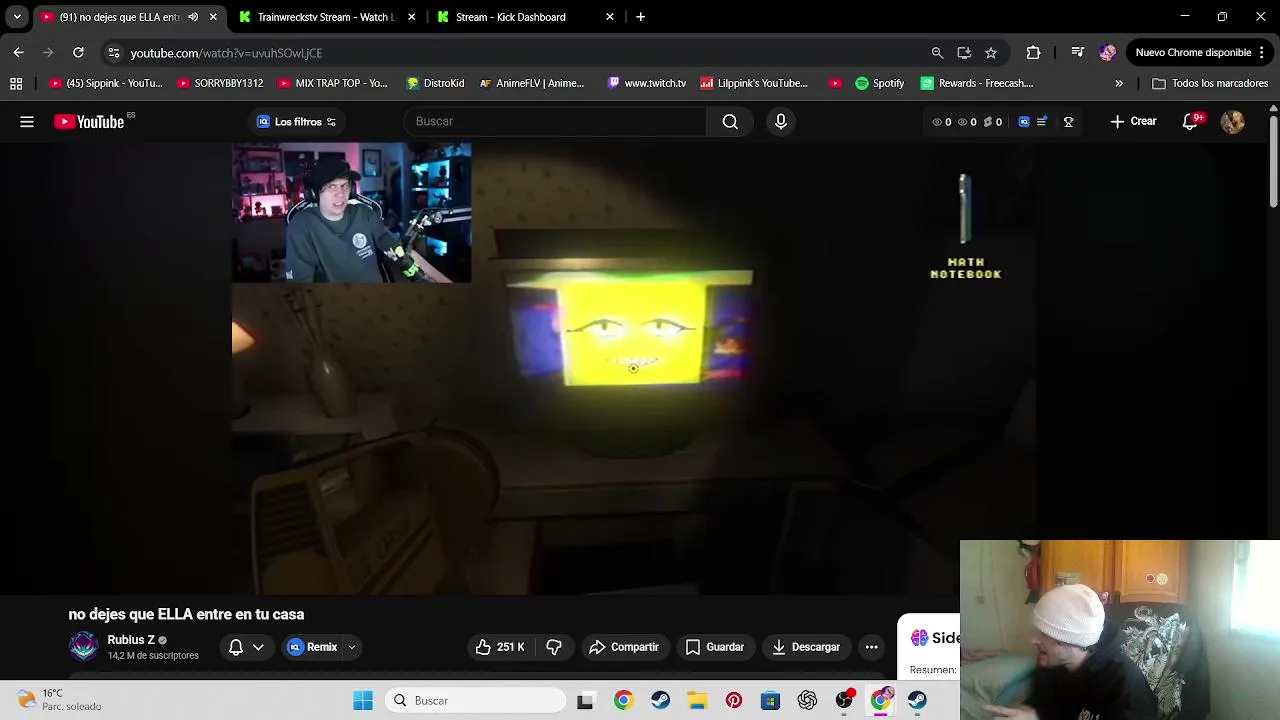This screenshot has width=1280, height=720.
Task: Expand the Remix dropdown arrow
Action: [x=351, y=647]
